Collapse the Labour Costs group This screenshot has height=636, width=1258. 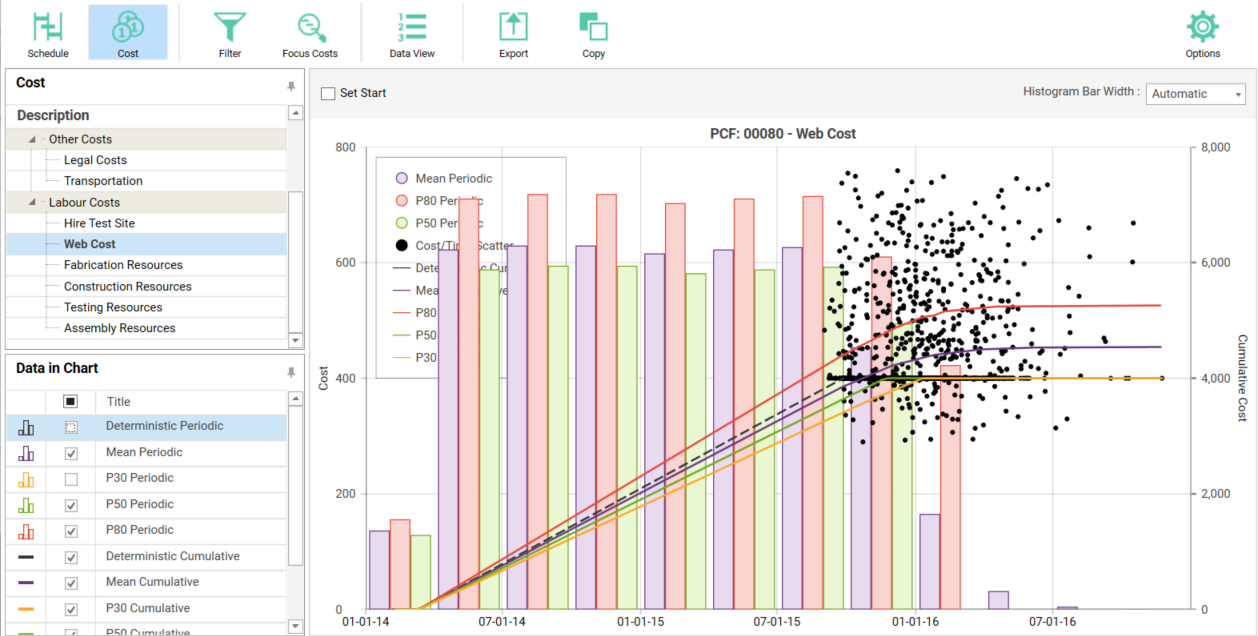point(31,203)
